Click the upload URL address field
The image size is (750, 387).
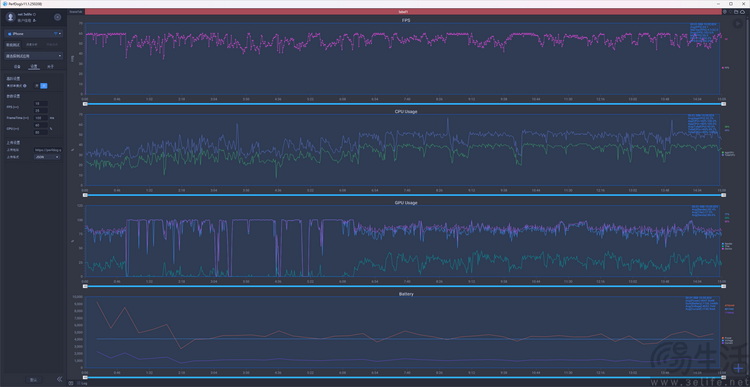(47, 150)
